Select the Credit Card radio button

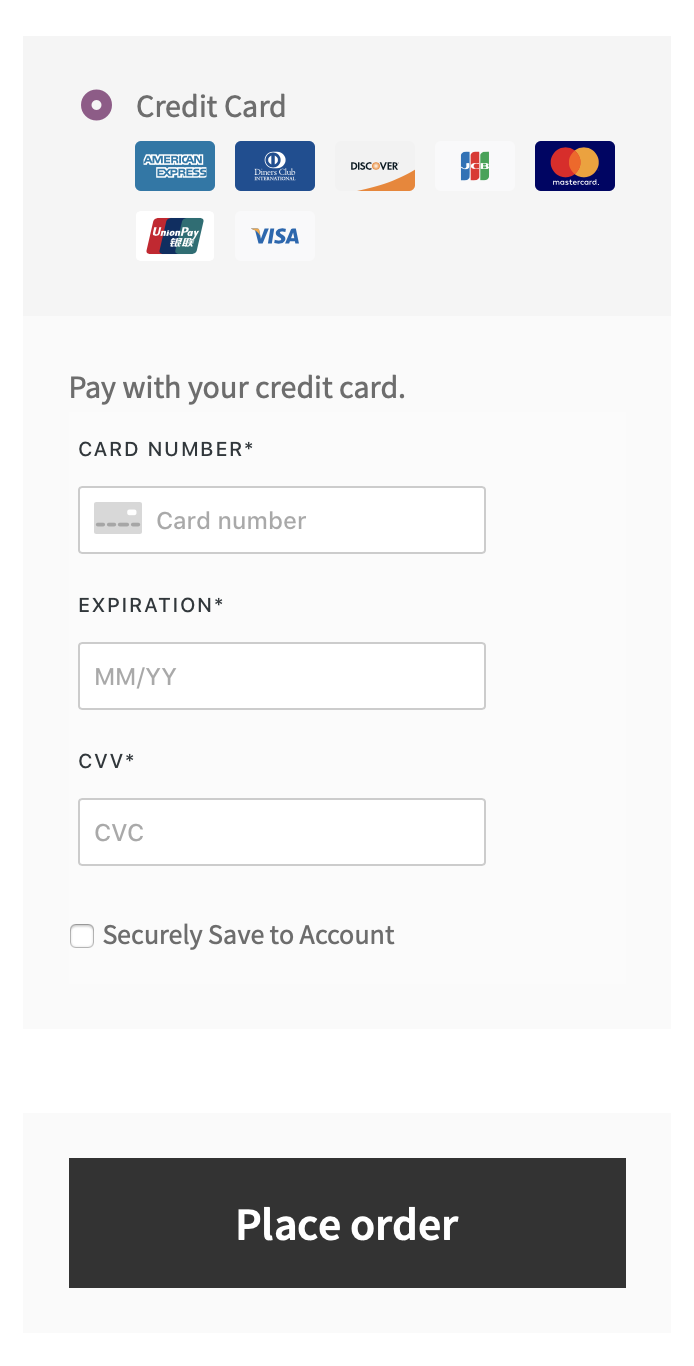[x=97, y=105]
